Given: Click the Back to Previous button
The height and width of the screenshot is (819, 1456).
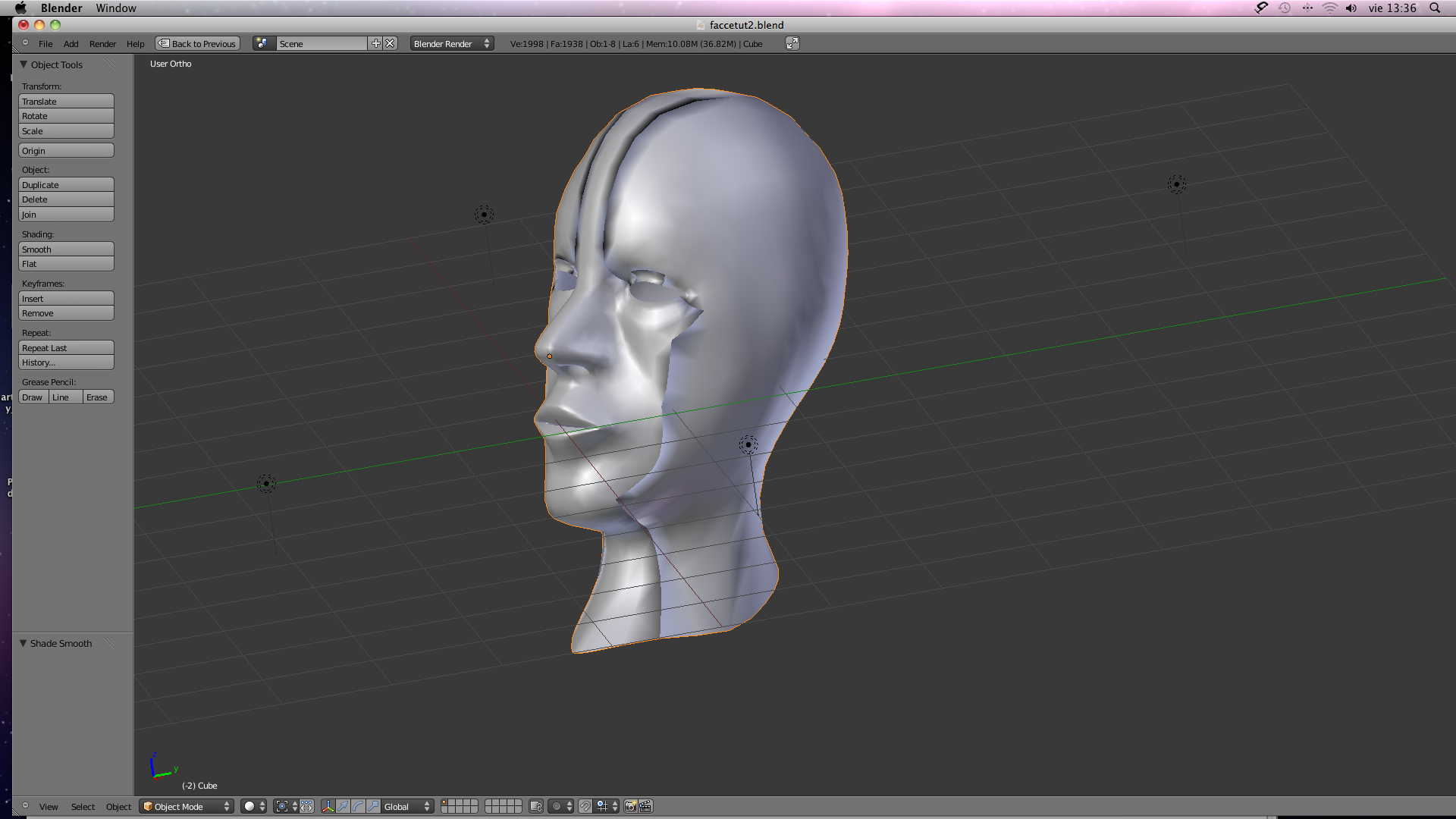Looking at the screenshot, I should pyautogui.click(x=197, y=43).
